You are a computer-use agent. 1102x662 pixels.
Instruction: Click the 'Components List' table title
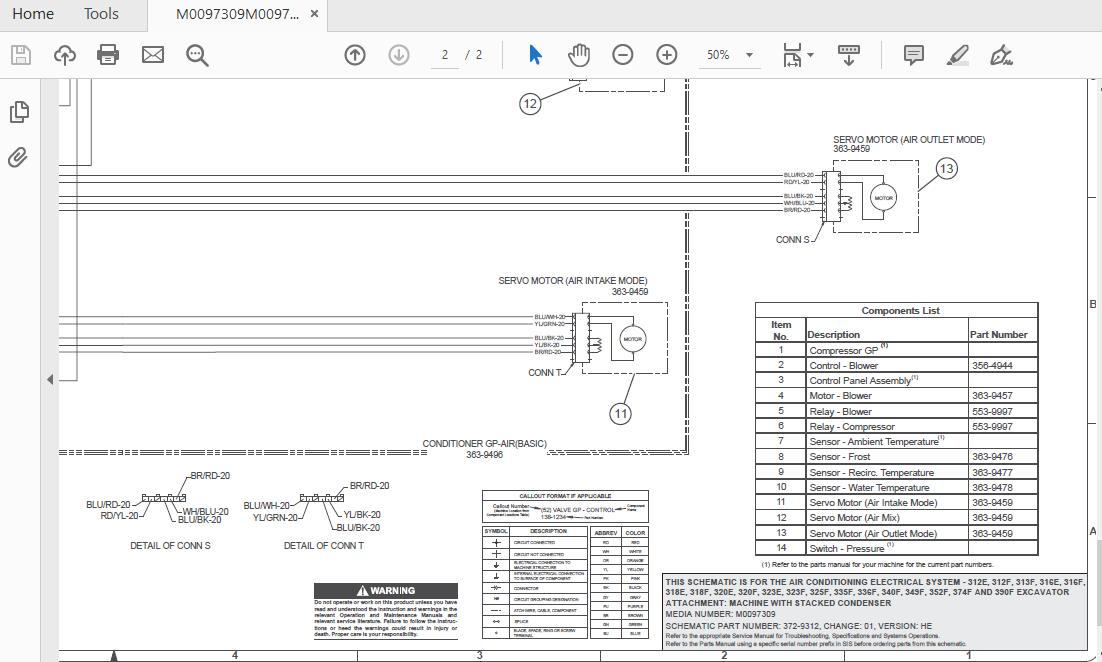coord(900,311)
